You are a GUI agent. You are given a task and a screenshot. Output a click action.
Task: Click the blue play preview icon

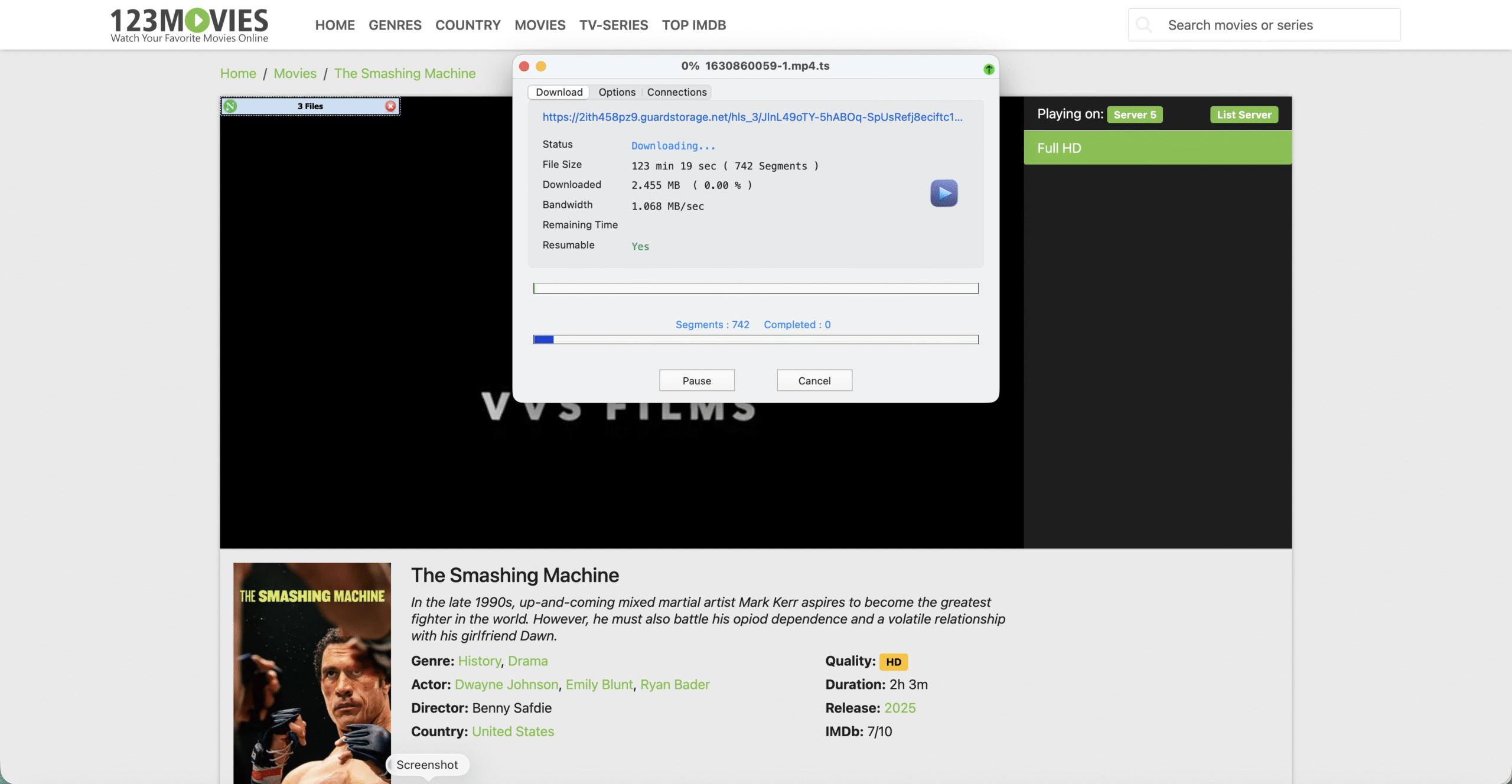coord(944,193)
